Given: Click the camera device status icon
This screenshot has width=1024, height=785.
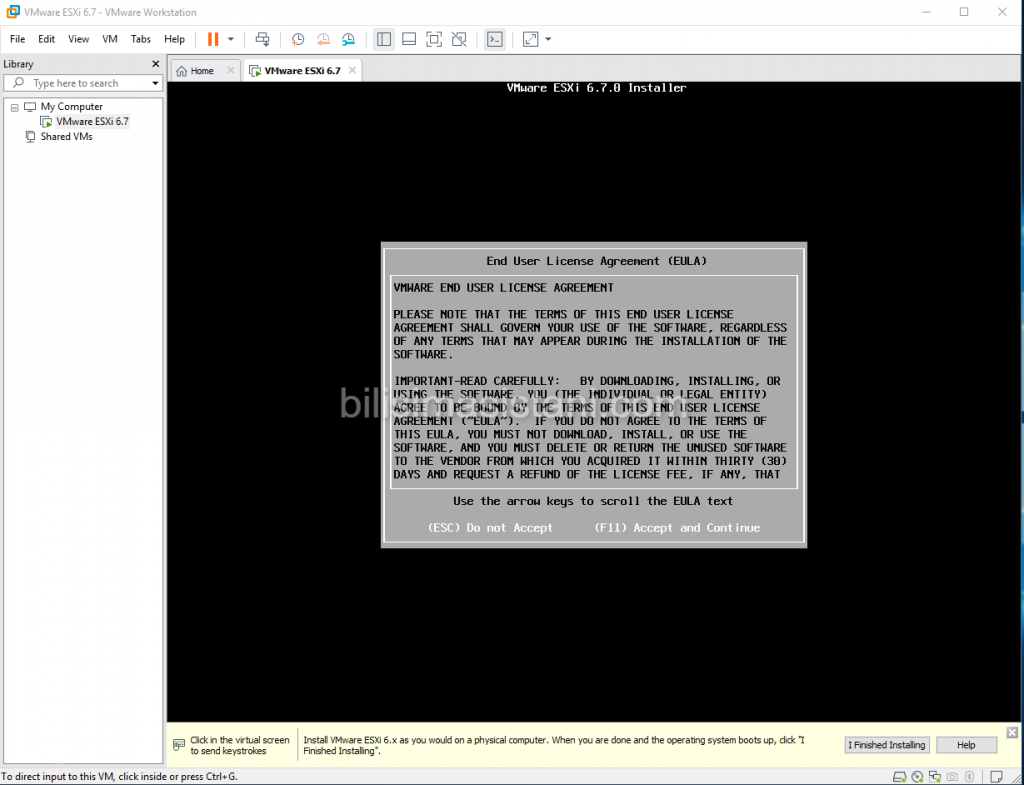Looking at the screenshot, I should [x=953, y=777].
